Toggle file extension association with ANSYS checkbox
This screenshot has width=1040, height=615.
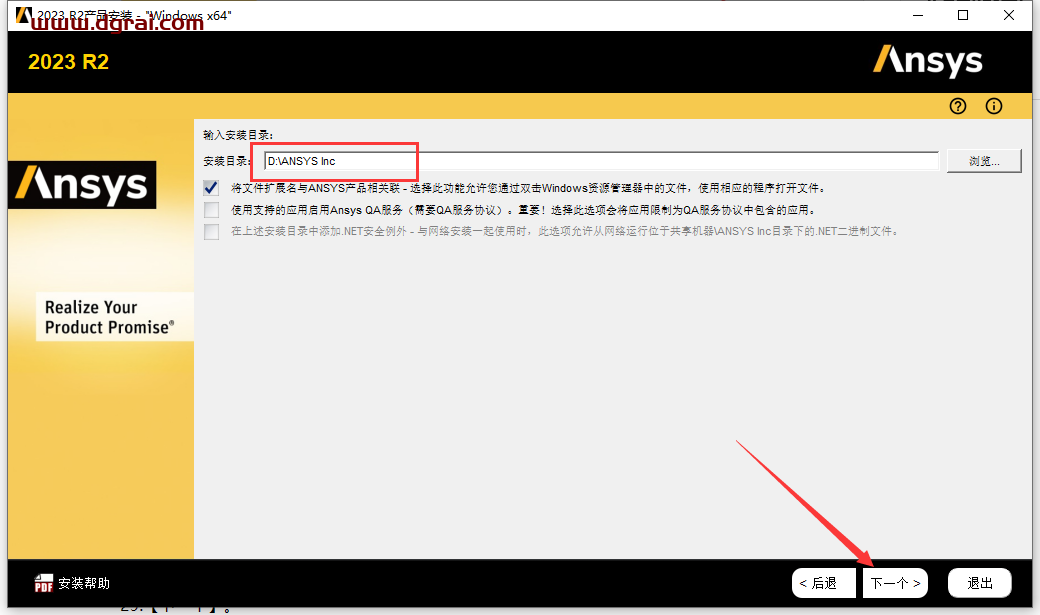tap(211, 188)
